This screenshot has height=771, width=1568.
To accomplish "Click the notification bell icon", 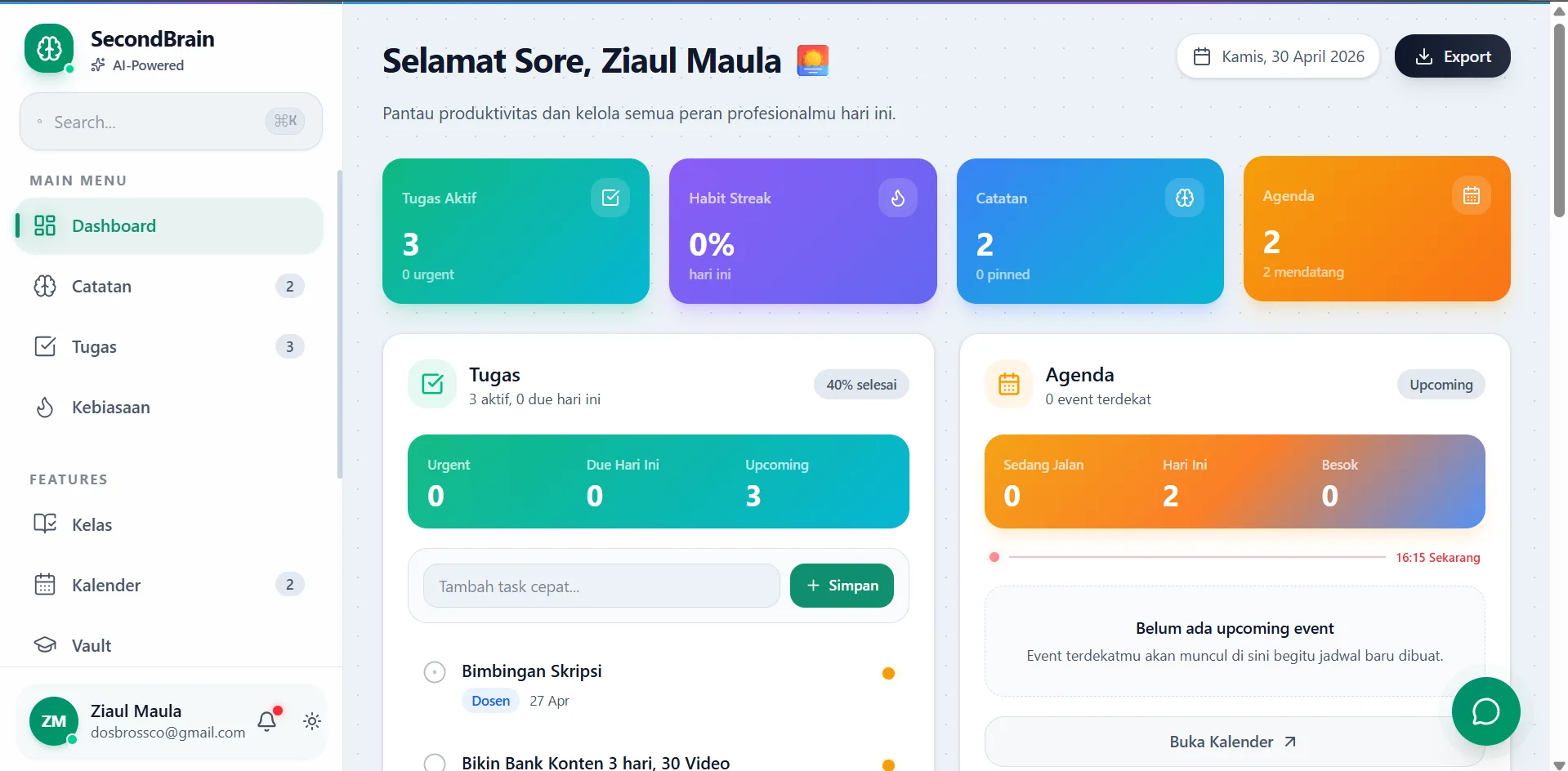I will 267,720.
